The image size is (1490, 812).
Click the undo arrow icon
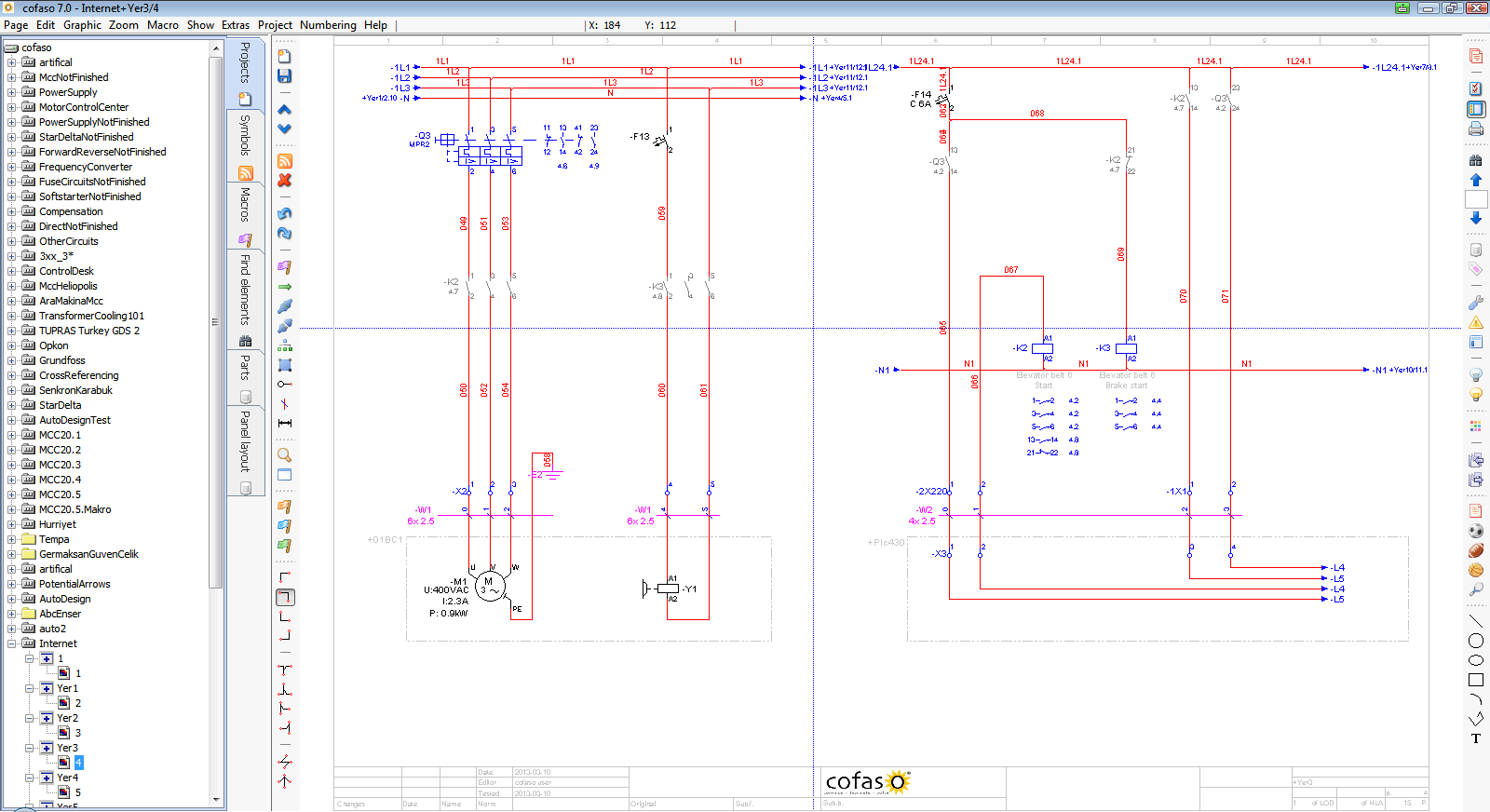point(285,213)
